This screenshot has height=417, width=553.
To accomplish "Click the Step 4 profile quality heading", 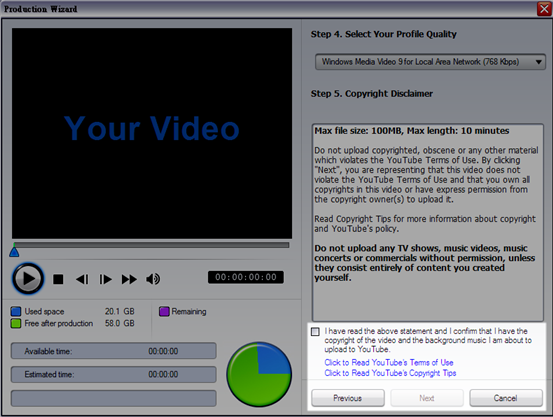I will click(384, 34).
